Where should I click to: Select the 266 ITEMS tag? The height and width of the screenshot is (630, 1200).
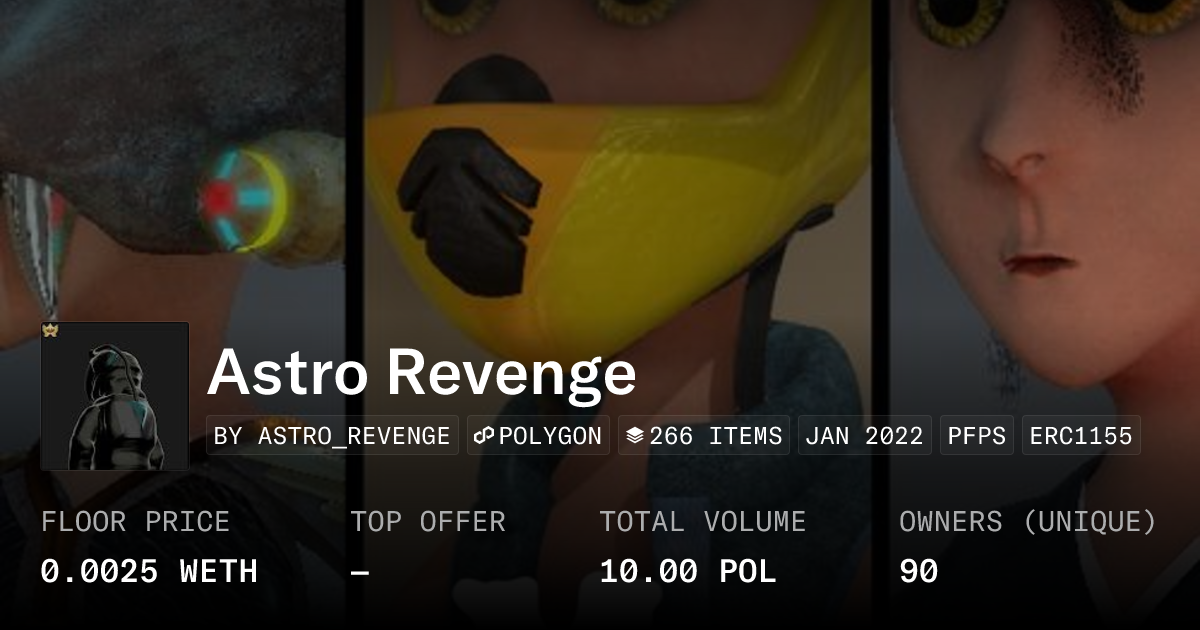point(704,436)
